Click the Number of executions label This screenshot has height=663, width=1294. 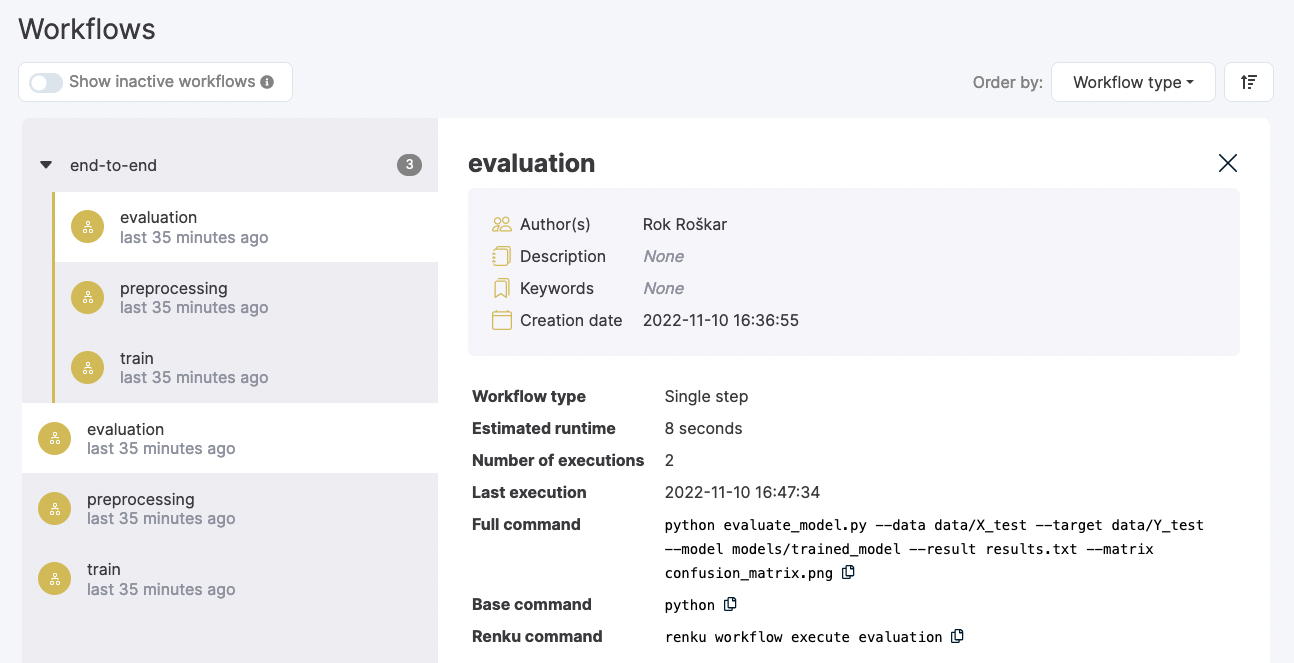point(558,460)
